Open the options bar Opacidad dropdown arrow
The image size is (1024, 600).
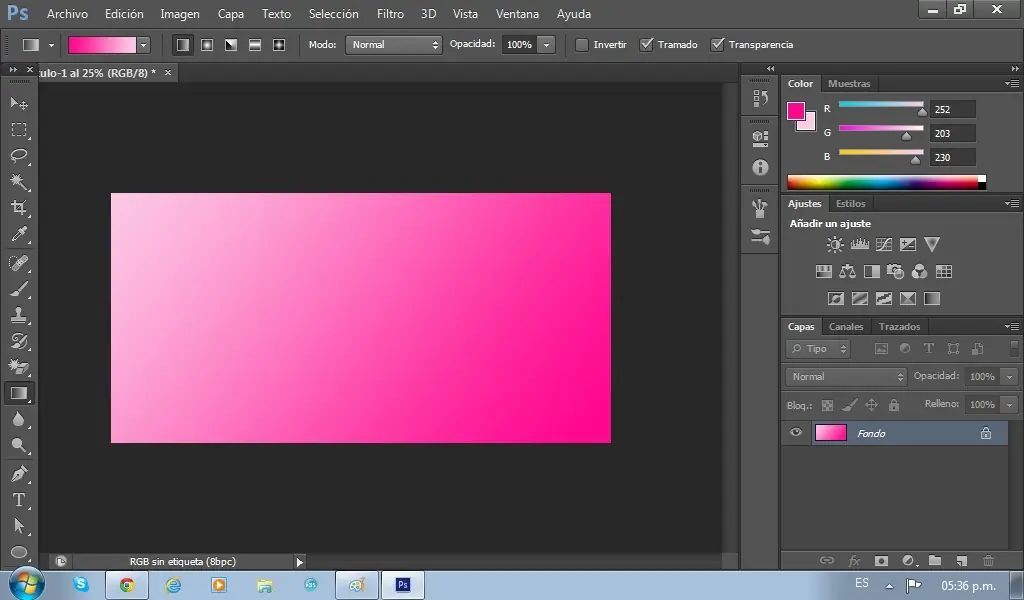tap(547, 44)
